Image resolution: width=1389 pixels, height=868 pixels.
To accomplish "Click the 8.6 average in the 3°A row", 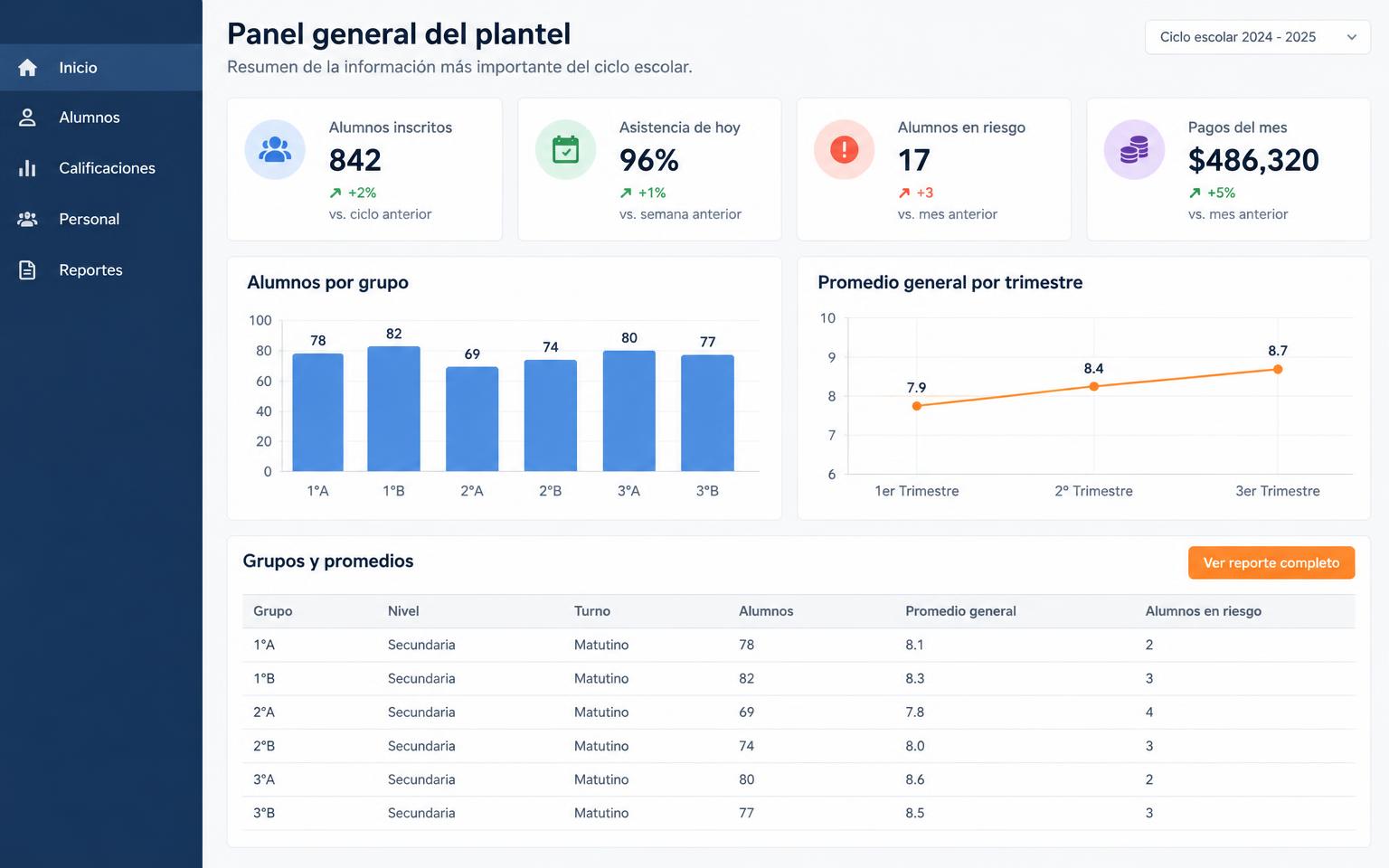I will point(915,779).
